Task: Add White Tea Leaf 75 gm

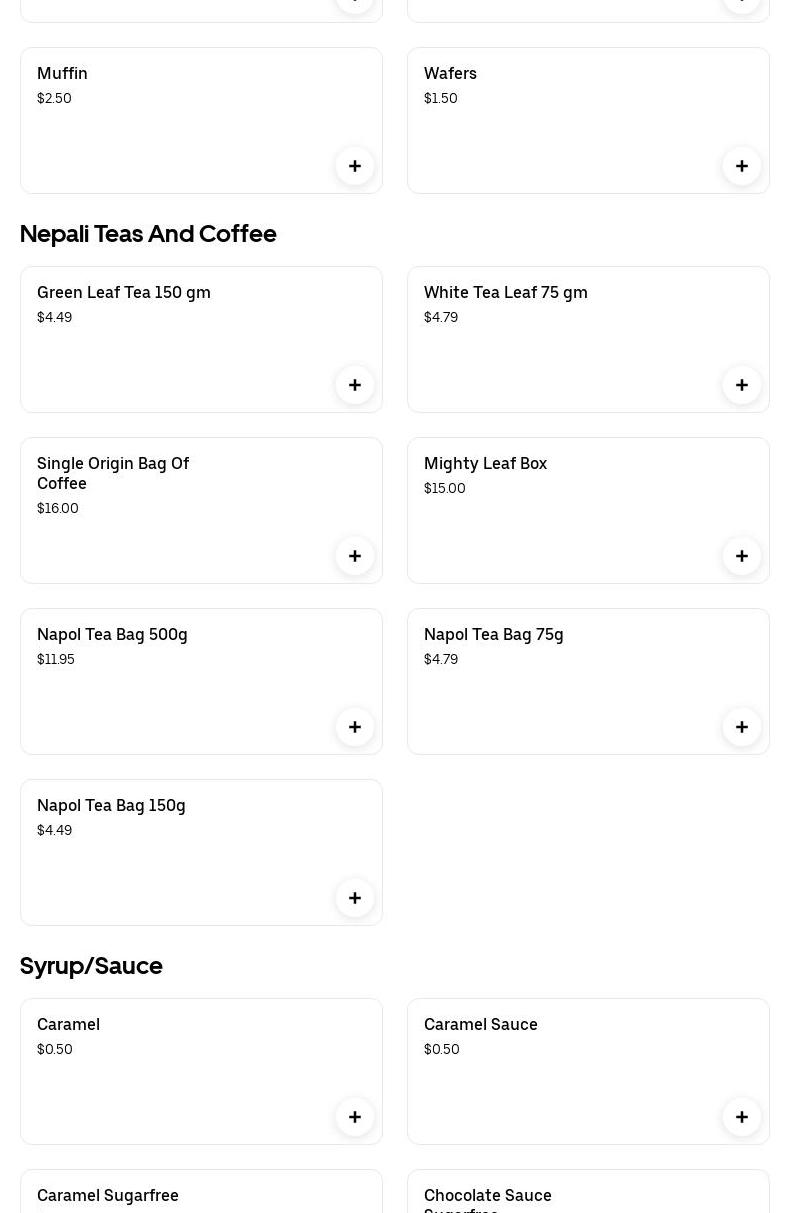Action: (x=742, y=385)
